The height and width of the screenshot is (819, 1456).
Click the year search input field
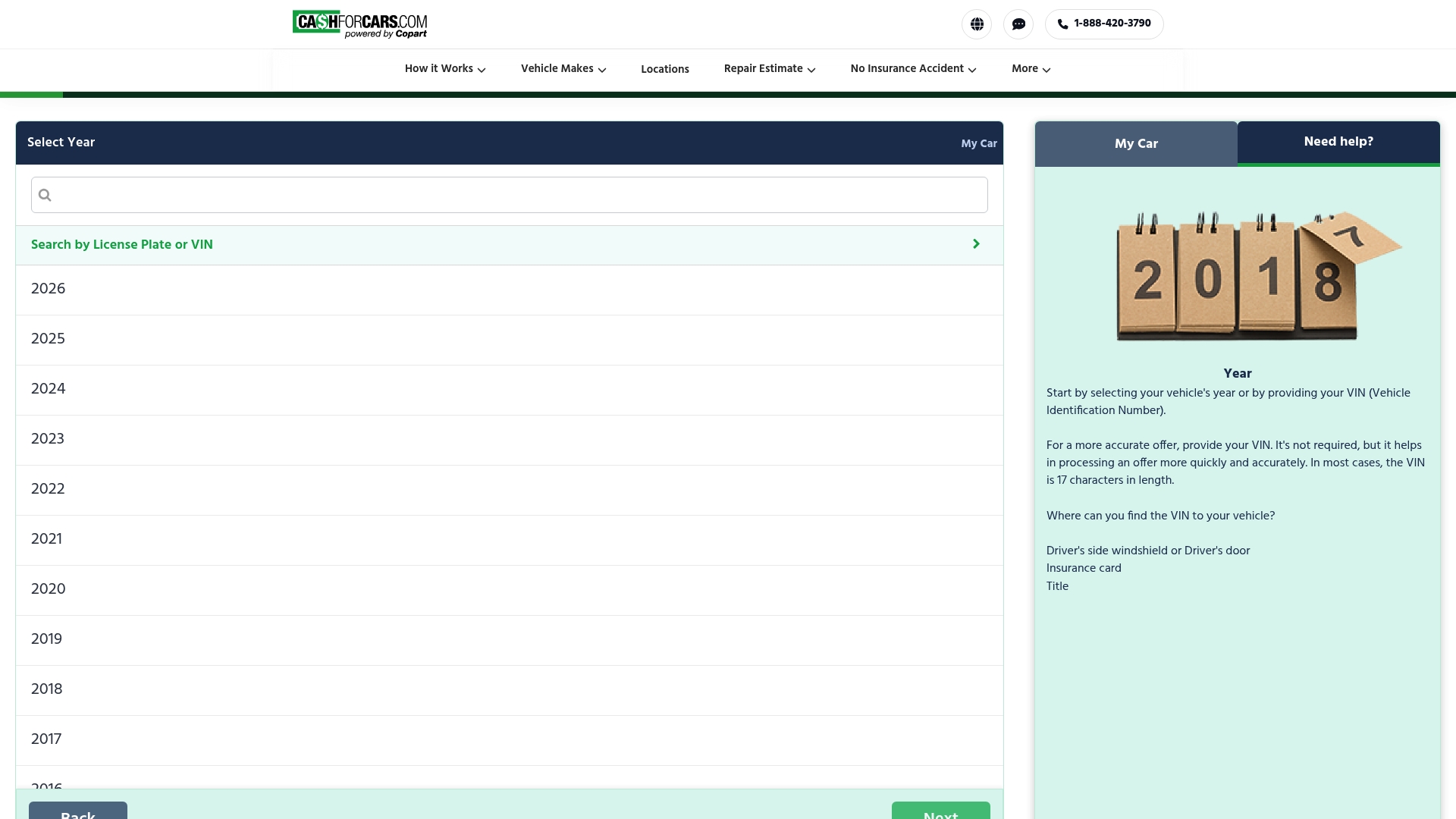(x=510, y=195)
